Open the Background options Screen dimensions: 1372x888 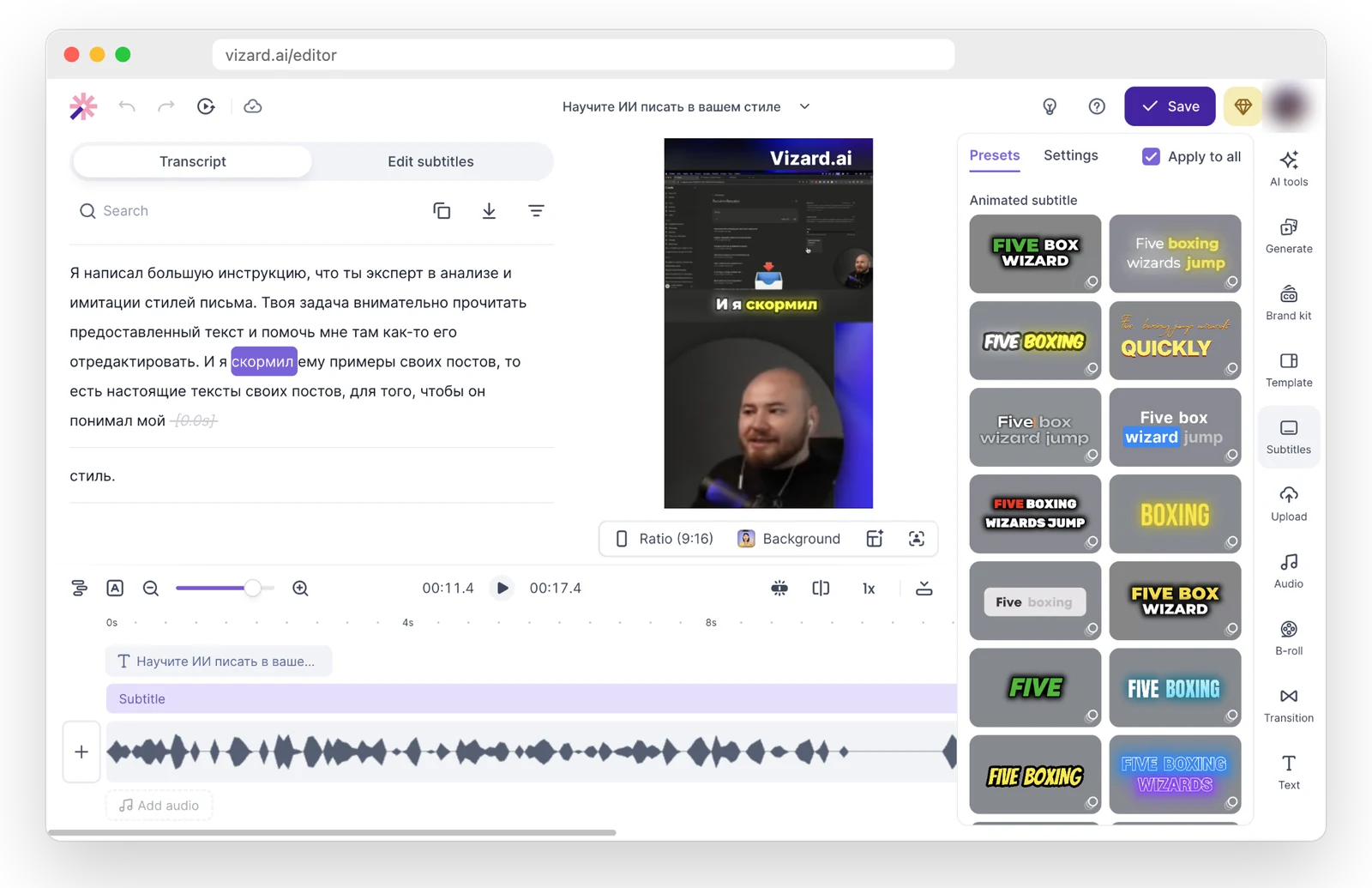(x=789, y=539)
